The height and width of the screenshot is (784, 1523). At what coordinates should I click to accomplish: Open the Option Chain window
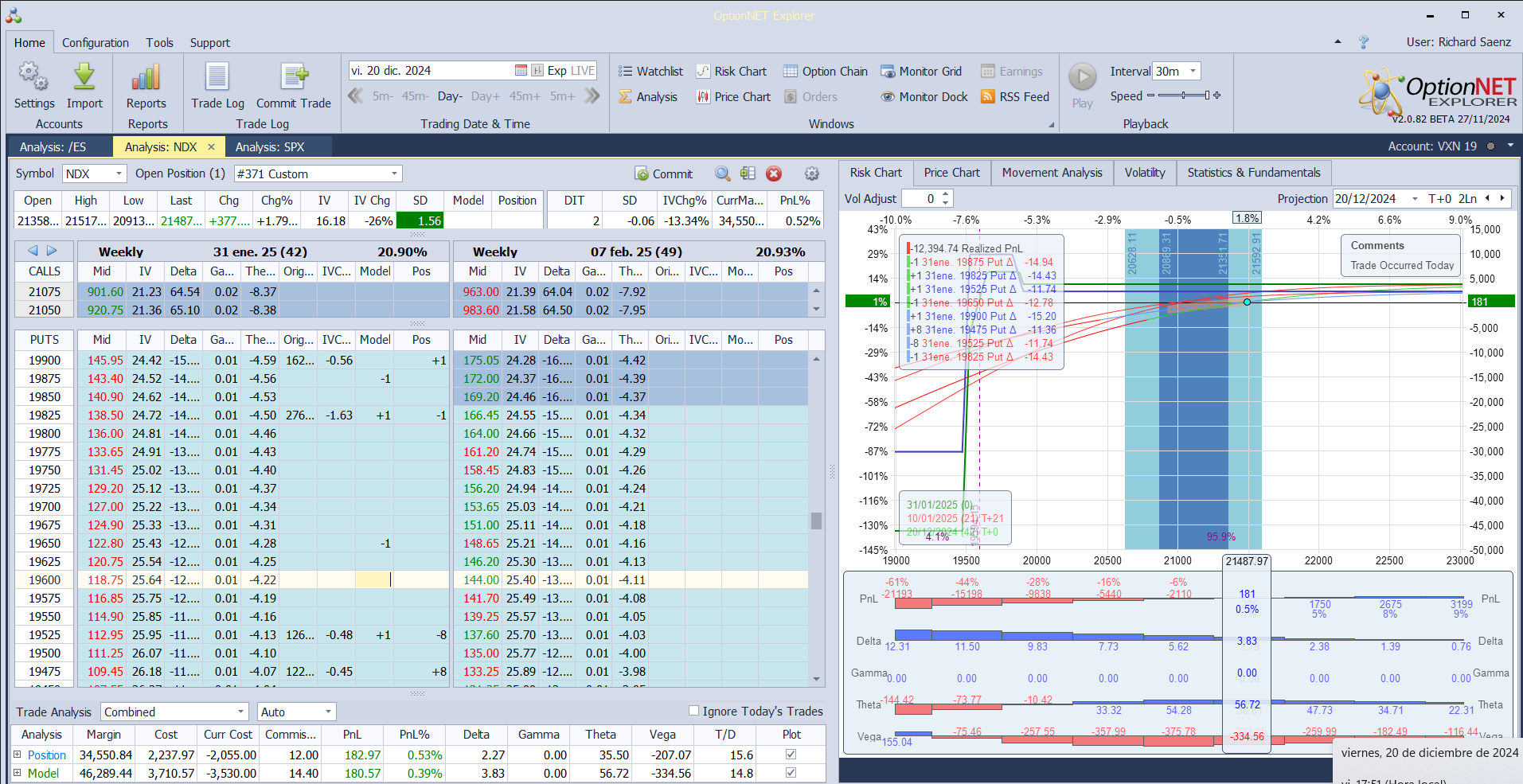coord(825,71)
